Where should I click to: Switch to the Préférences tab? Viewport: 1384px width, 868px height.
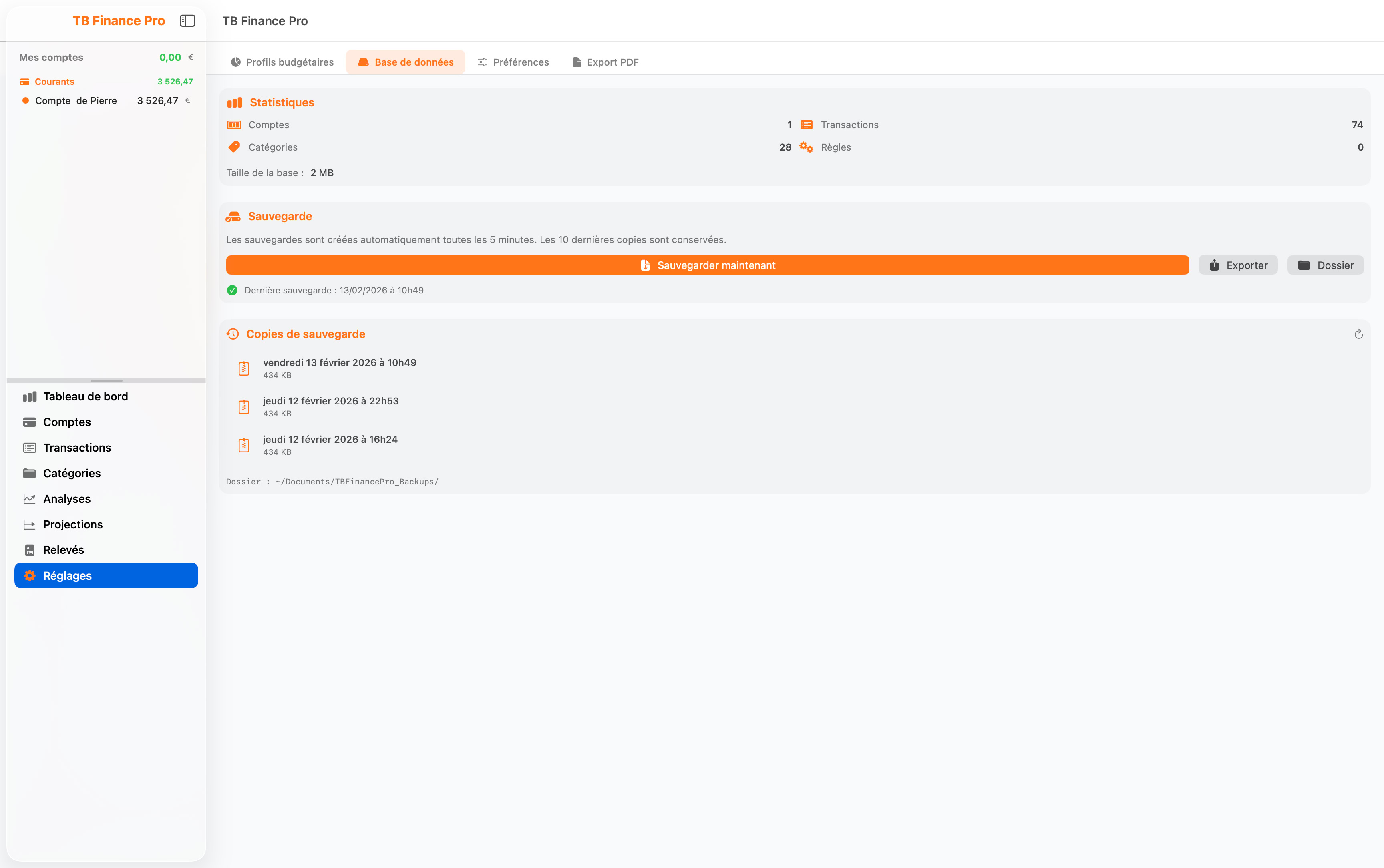point(513,62)
